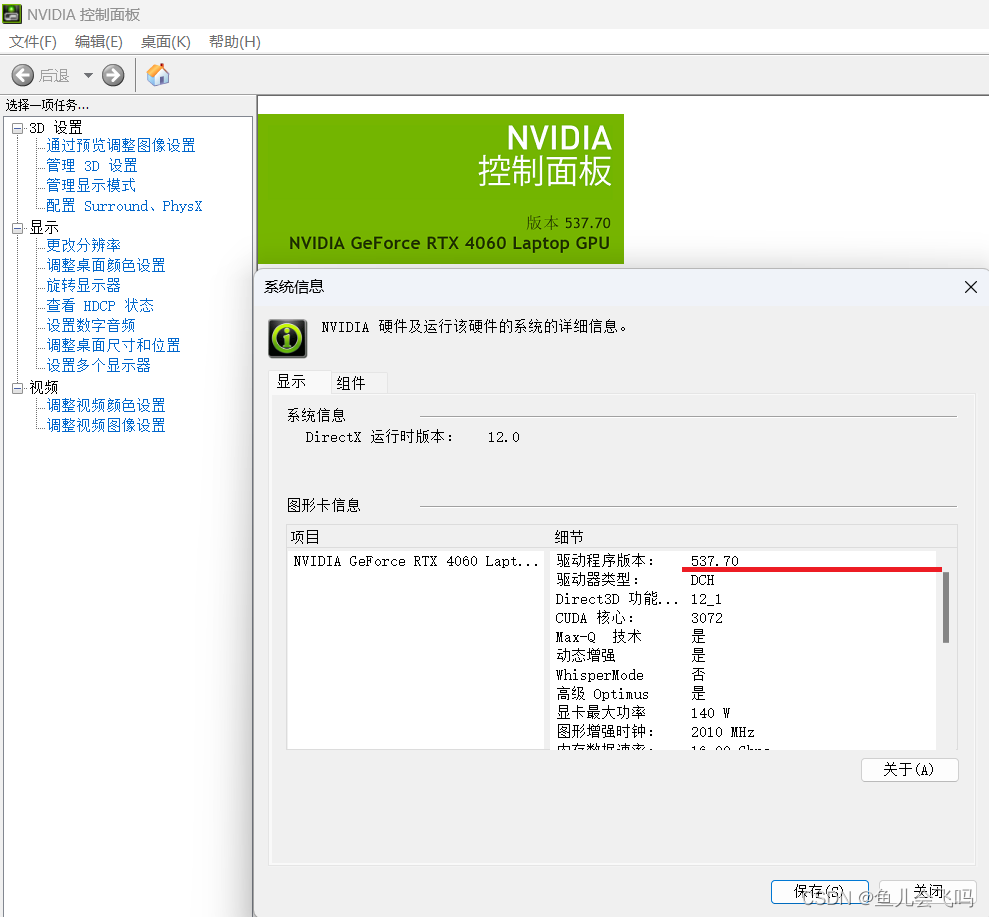Click DirectX 运行时版本 12.0 text
989x917 pixels.
[413, 437]
